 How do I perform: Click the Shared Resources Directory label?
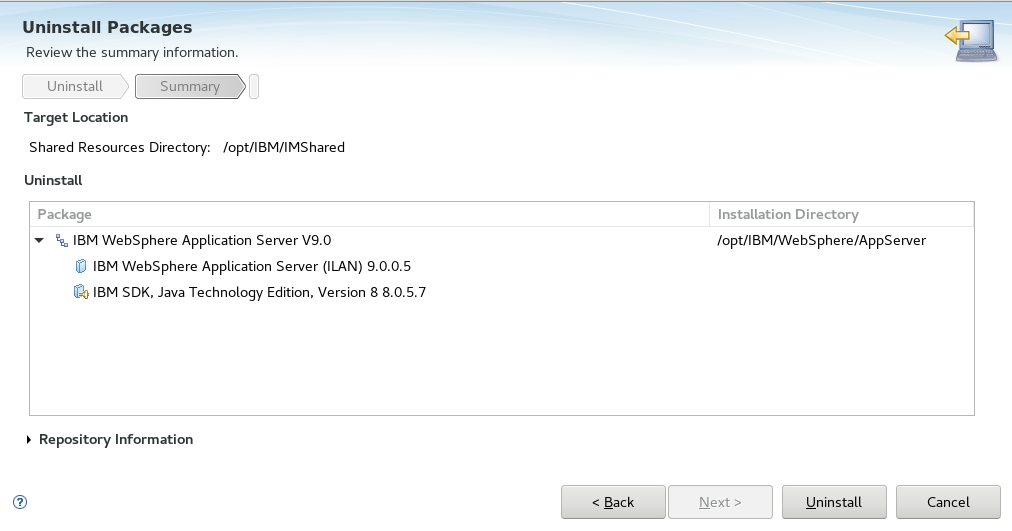(119, 147)
